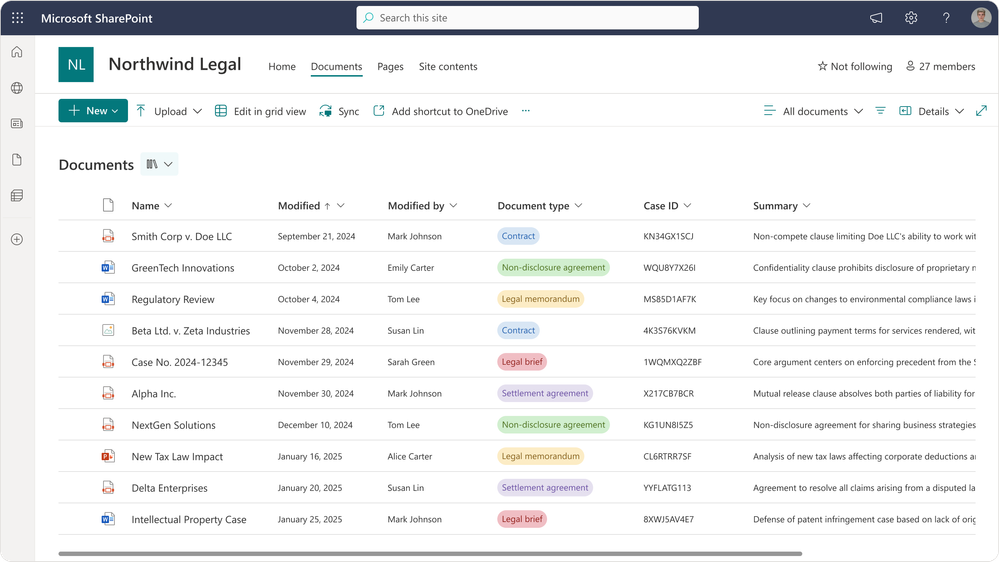This screenshot has width=999, height=562.
Task: Toggle Not following star for this site
Action: coord(854,67)
